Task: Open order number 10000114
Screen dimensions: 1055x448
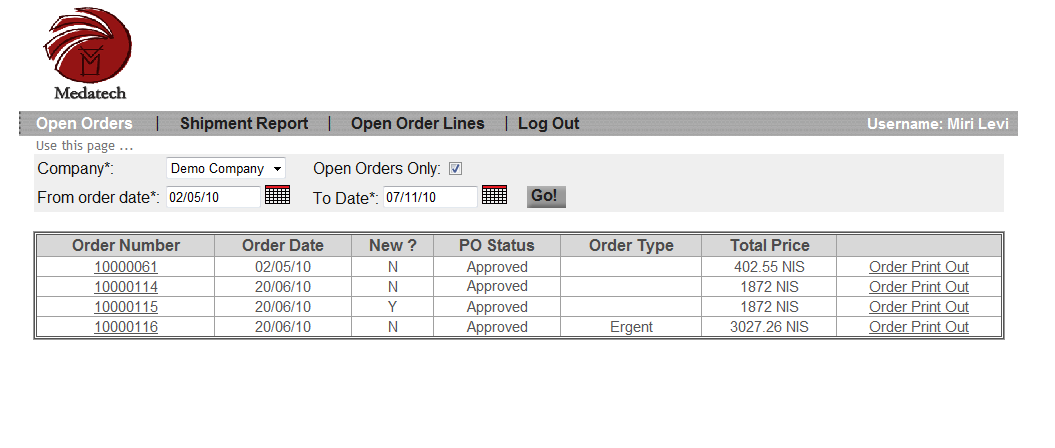Action: [126, 287]
